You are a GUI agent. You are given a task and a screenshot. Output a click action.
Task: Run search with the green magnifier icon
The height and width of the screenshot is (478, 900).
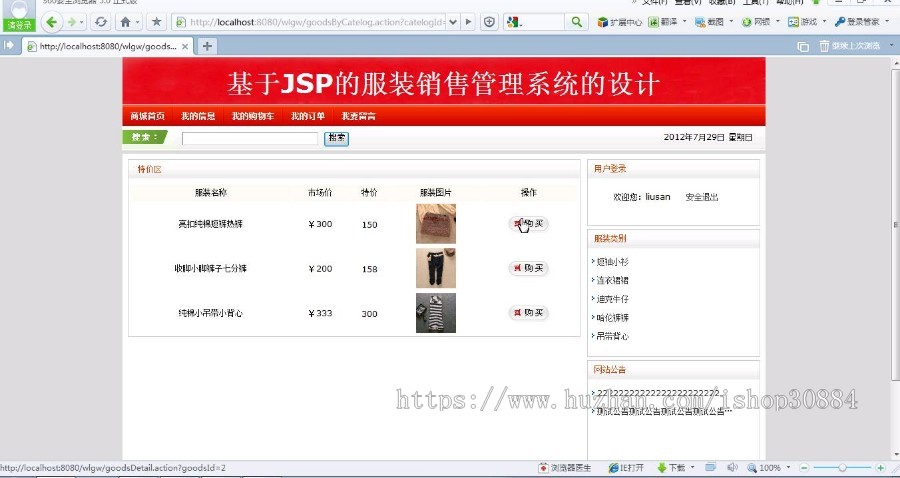pos(576,22)
